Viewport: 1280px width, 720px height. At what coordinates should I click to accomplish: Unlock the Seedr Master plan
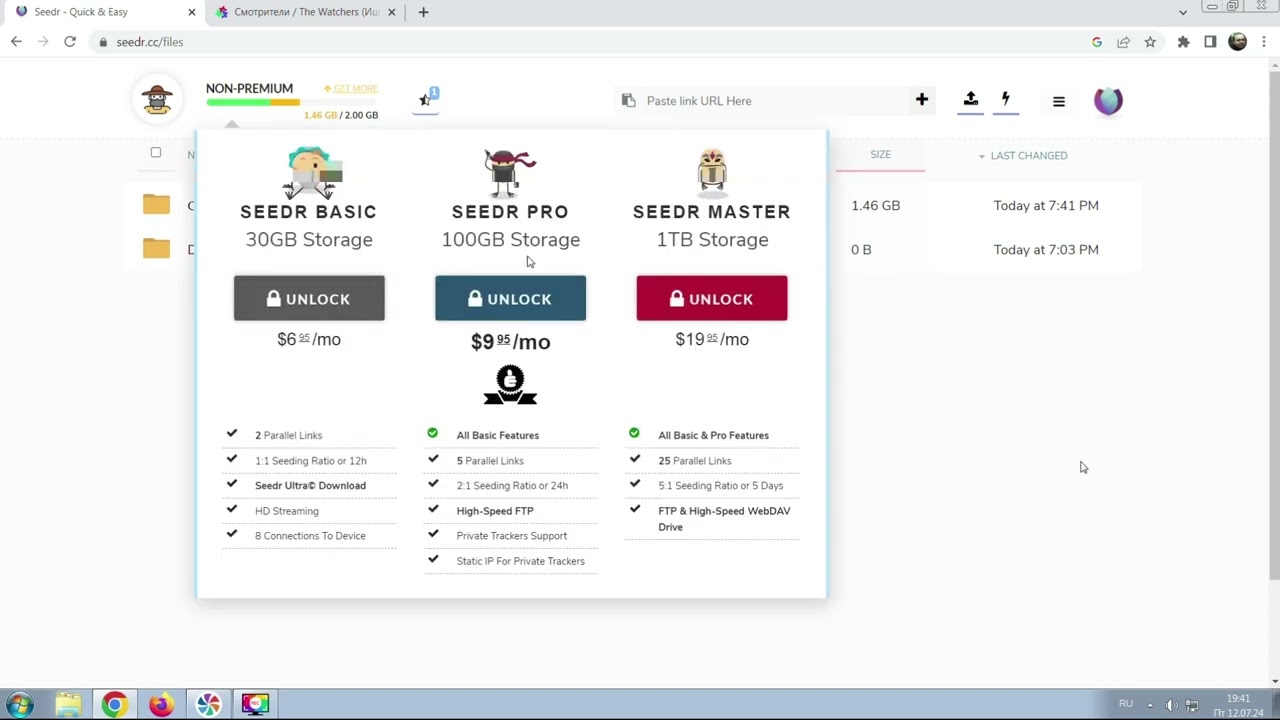pos(712,298)
